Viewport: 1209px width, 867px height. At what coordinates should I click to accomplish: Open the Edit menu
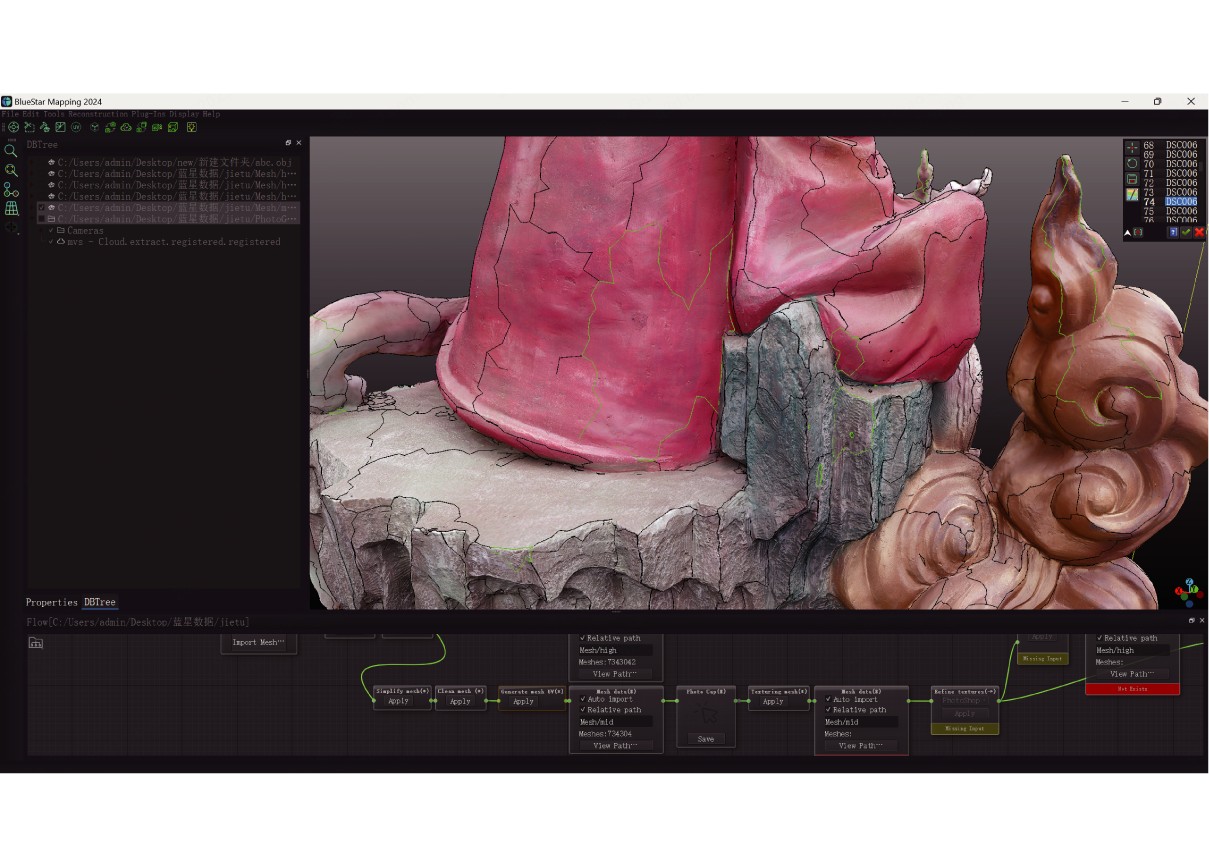(31, 114)
